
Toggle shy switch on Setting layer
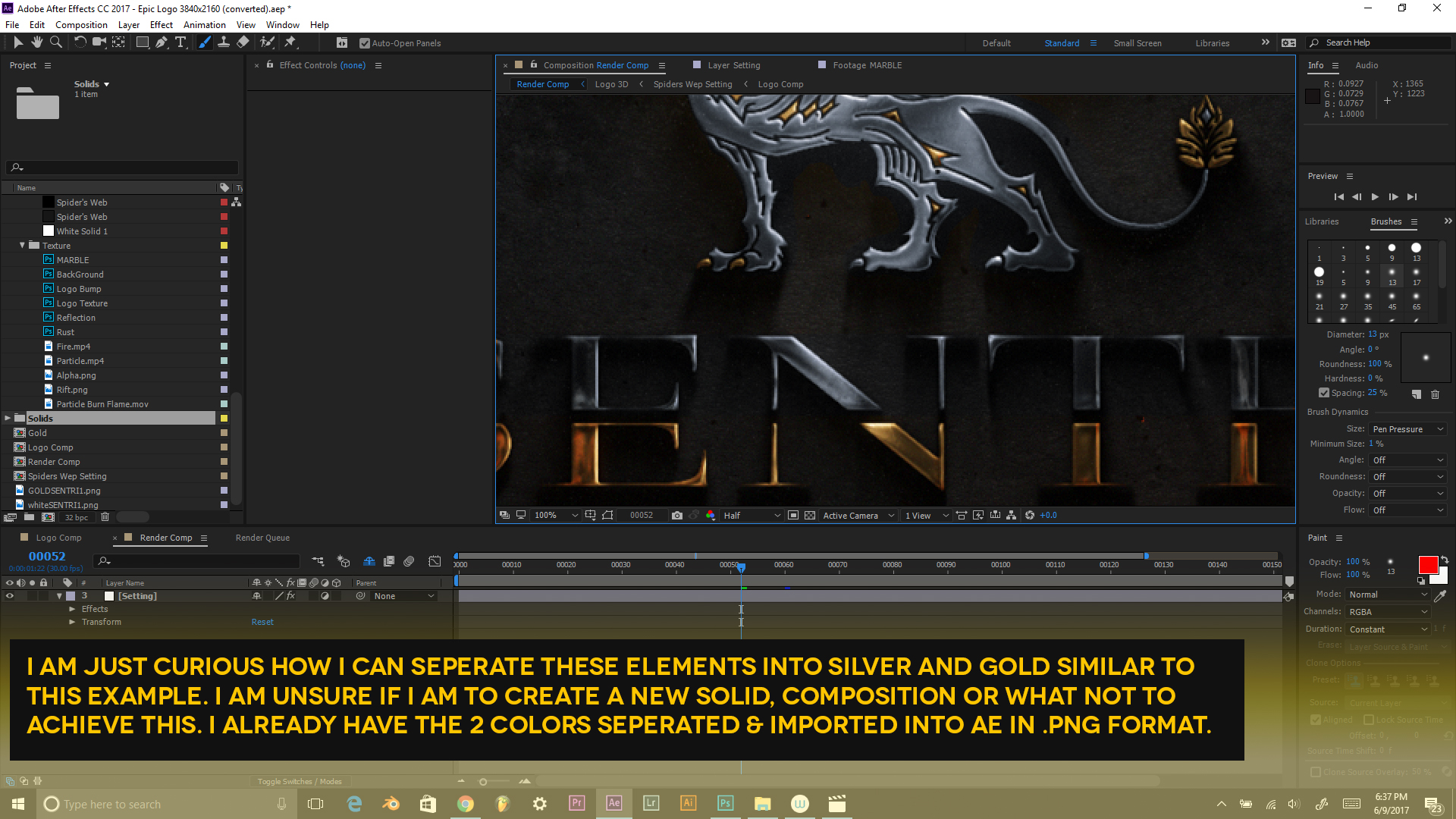(x=257, y=596)
